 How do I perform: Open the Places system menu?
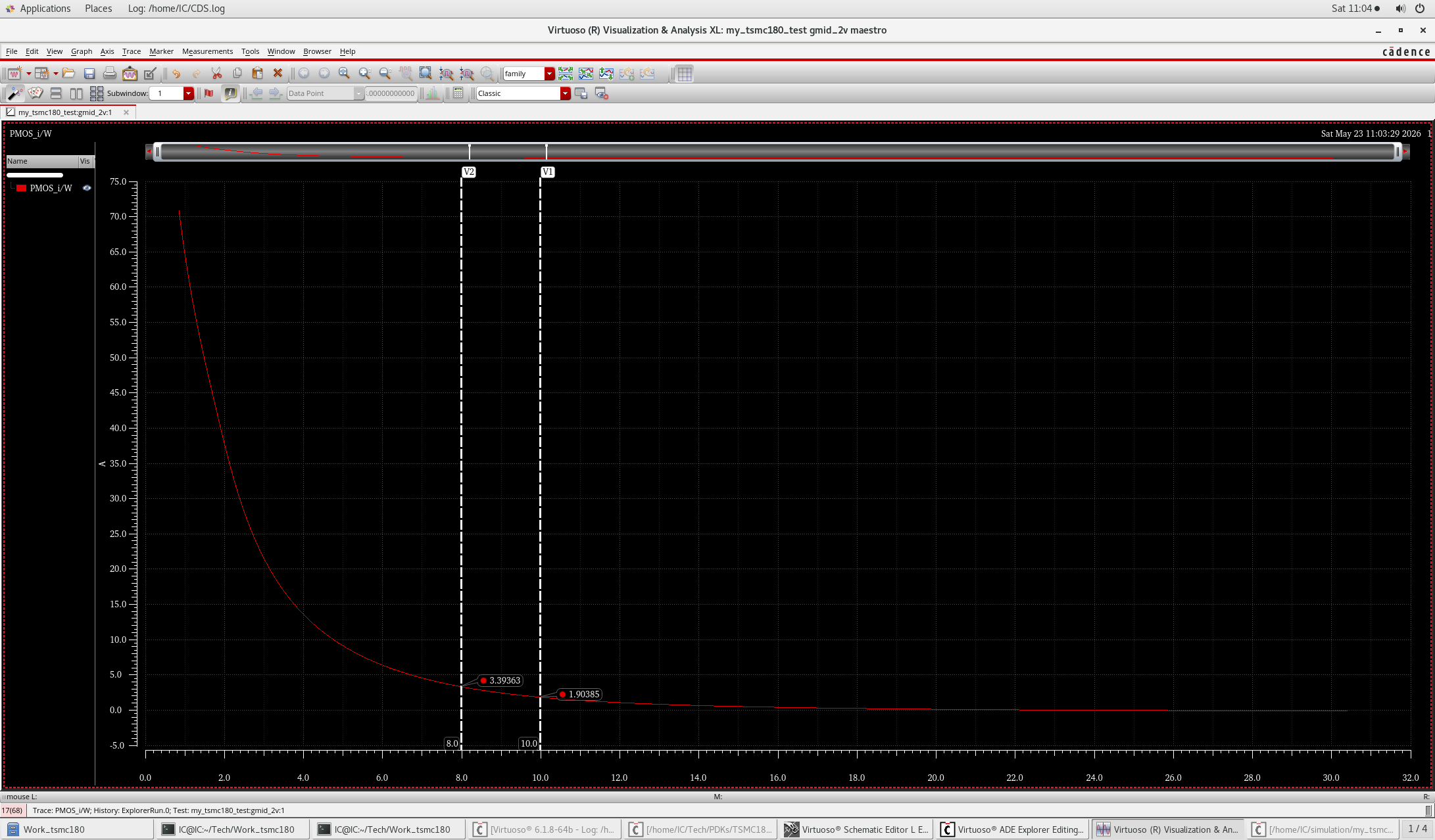(x=99, y=9)
